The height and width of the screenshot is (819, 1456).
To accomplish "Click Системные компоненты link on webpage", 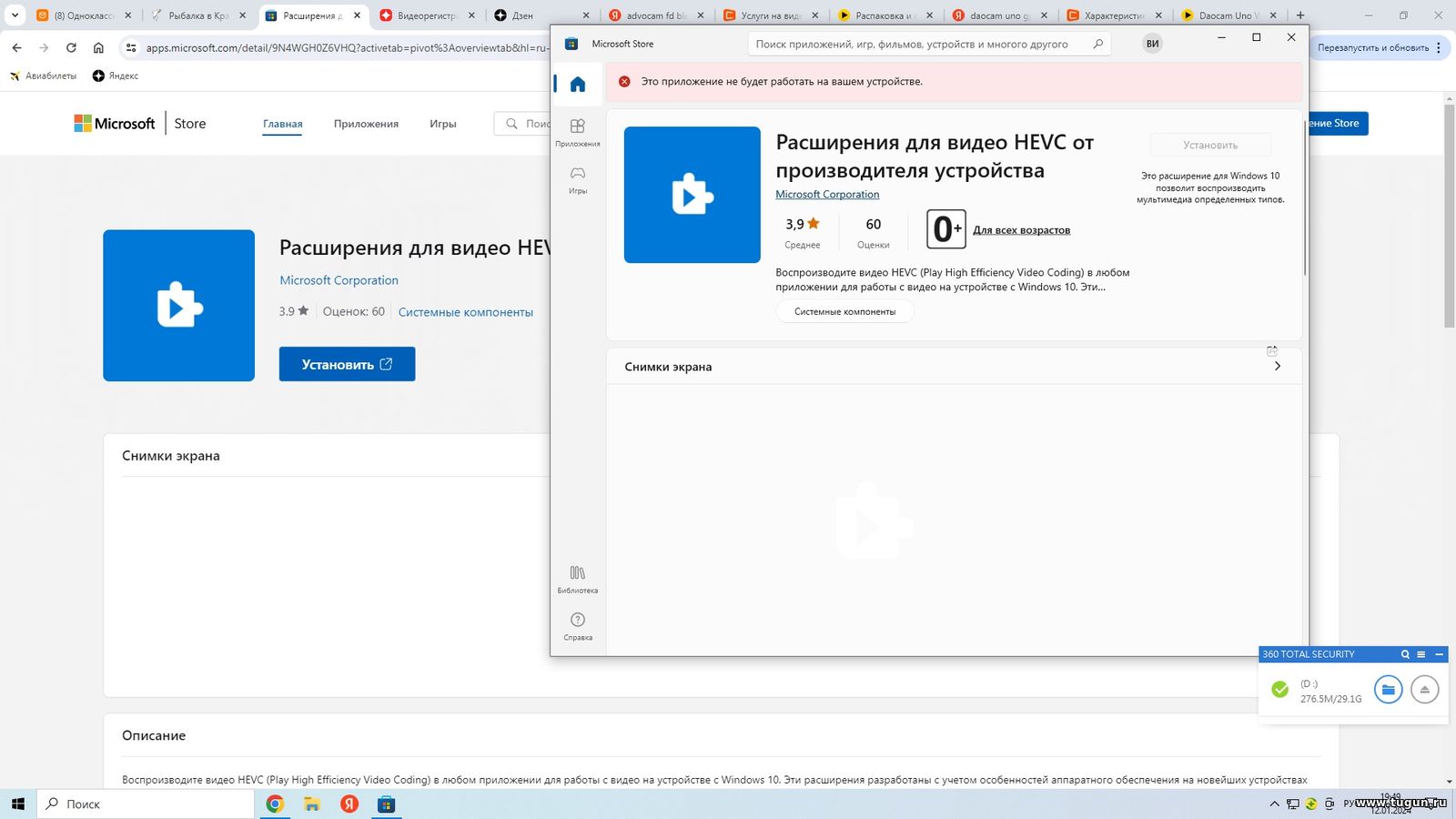I will (465, 312).
